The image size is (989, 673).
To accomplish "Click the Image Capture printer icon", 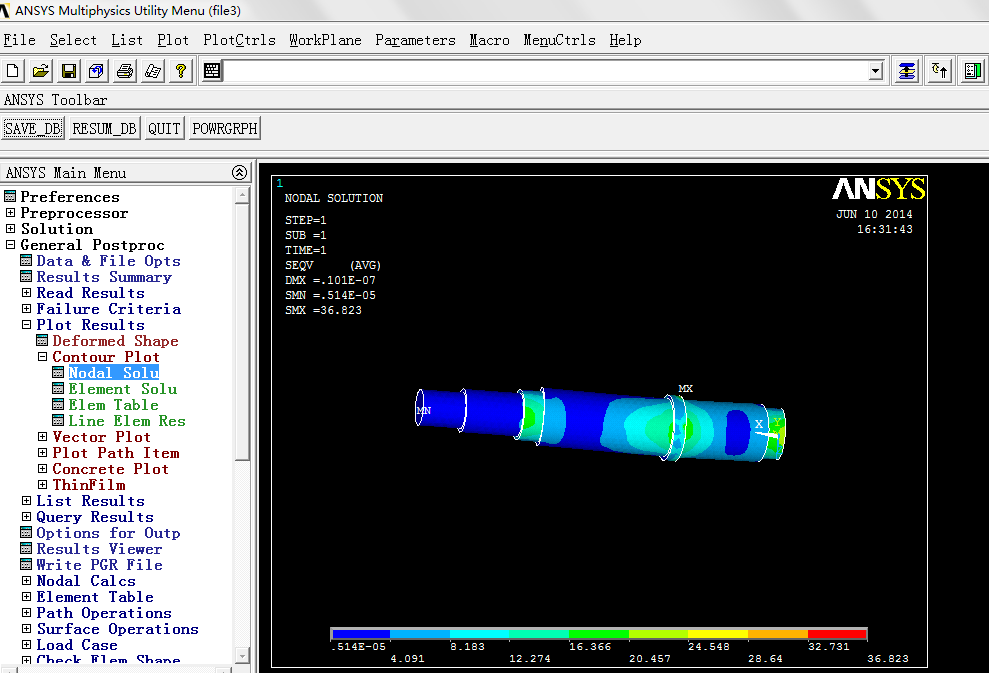I will [x=125, y=71].
